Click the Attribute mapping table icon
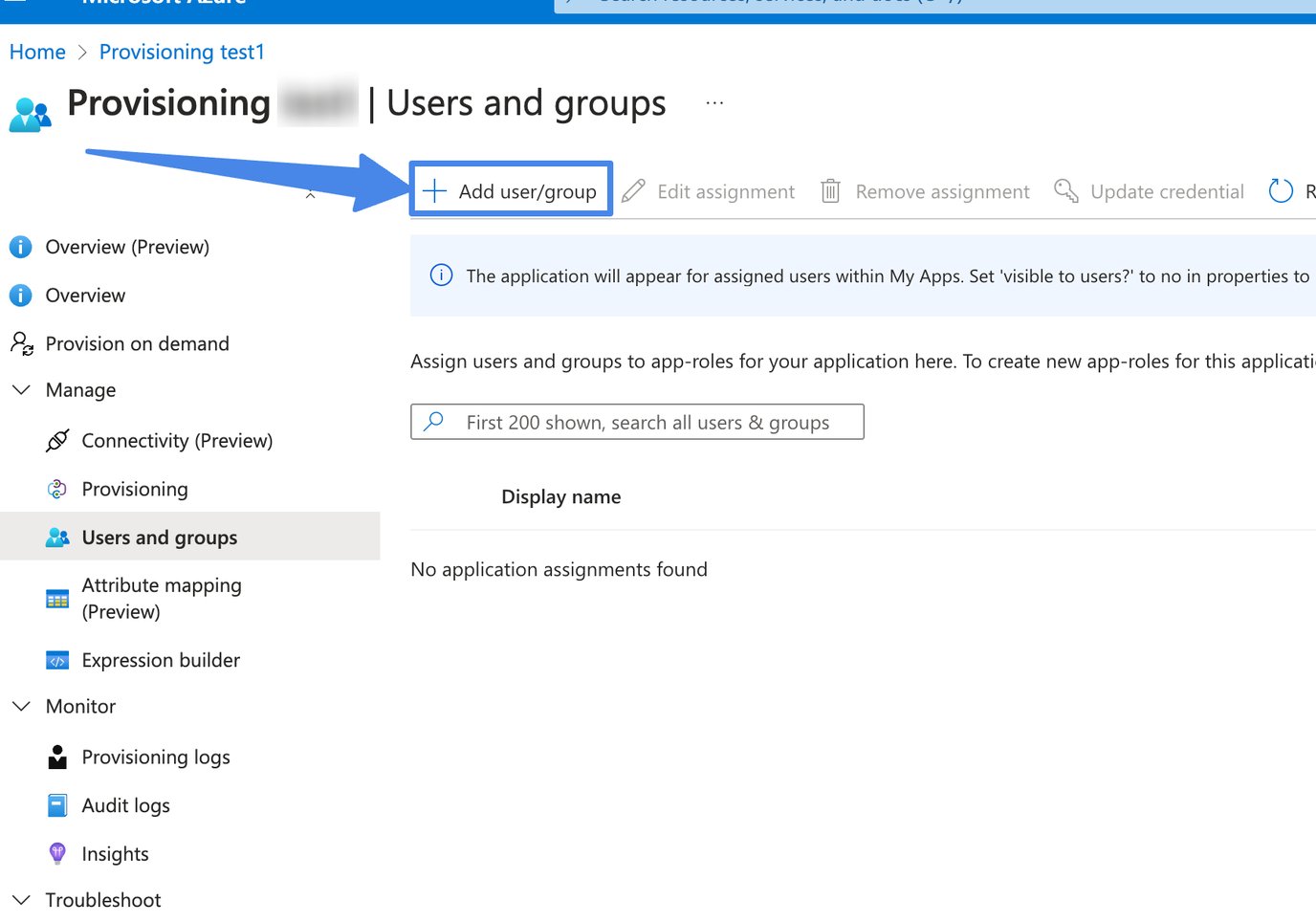 pyautogui.click(x=57, y=598)
